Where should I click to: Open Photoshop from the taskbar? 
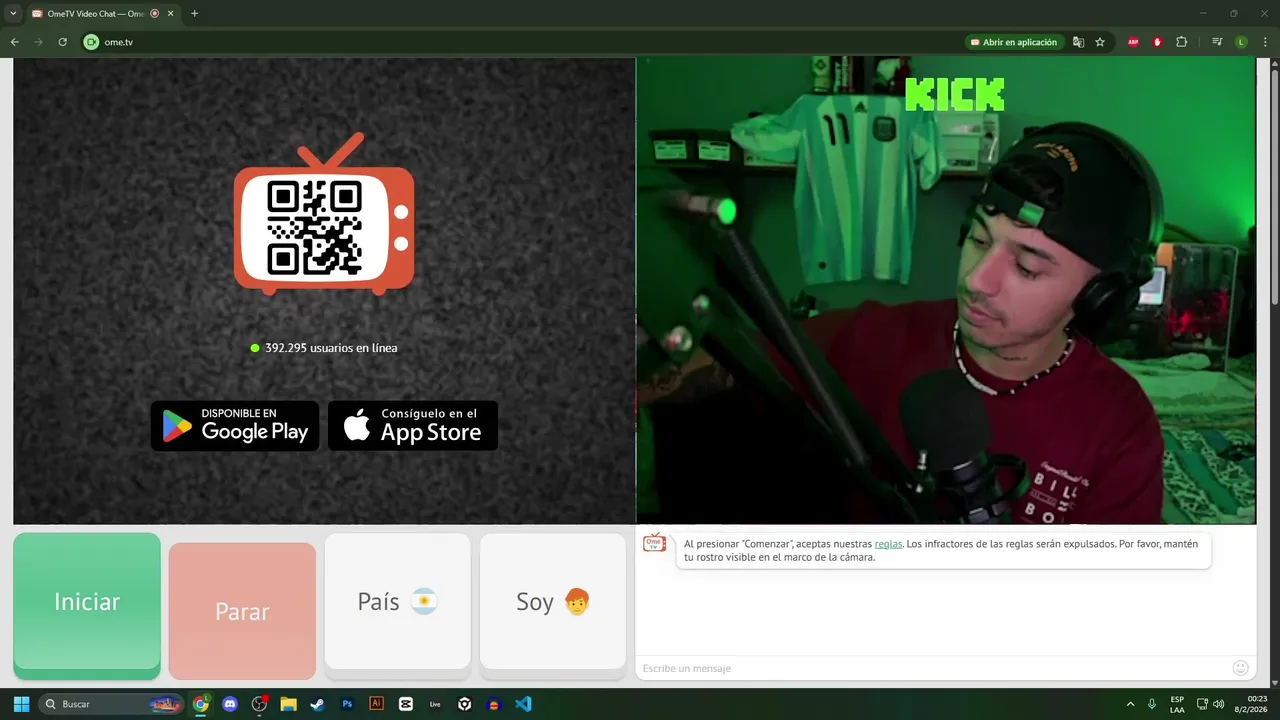pos(347,704)
